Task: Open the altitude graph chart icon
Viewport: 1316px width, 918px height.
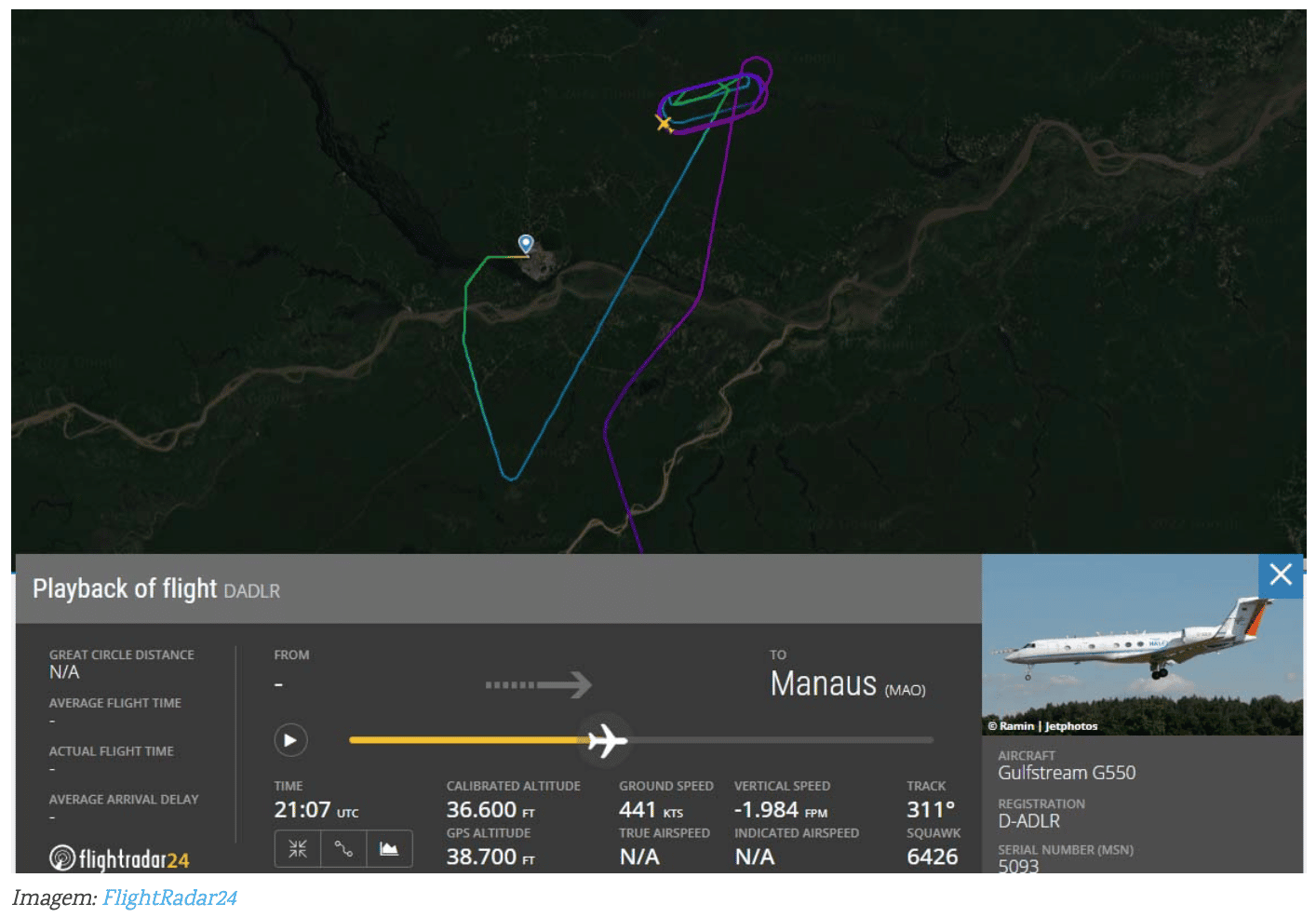Action: (x=389, y=848)
